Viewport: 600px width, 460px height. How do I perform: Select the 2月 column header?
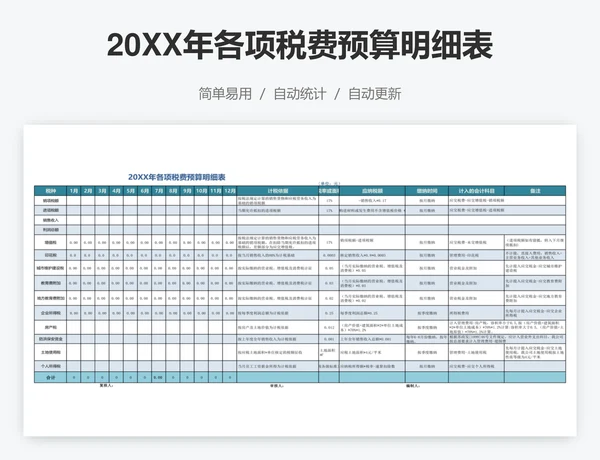pyautogui.click(x=88, y=191)
